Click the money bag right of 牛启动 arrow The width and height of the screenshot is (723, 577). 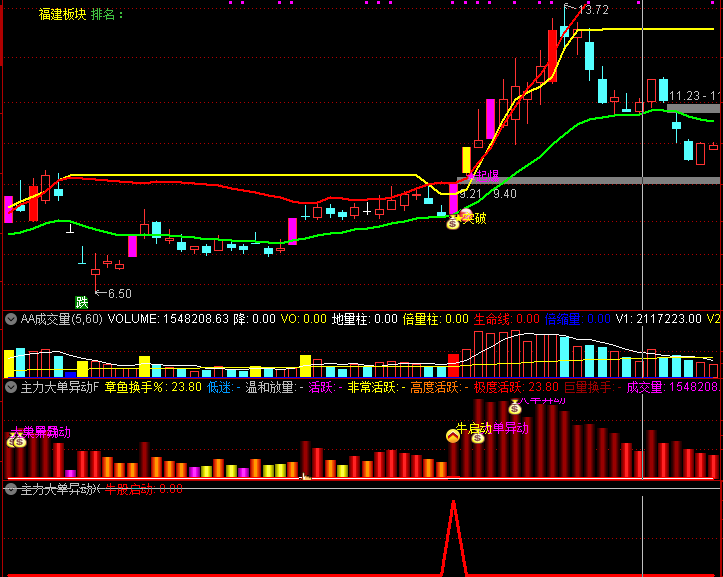point(478,437)
